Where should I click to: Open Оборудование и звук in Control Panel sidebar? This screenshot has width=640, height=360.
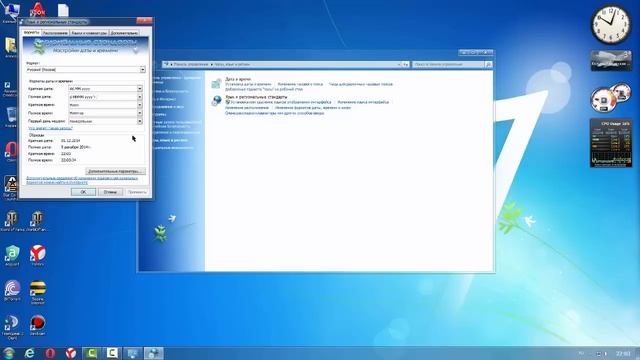coord(168,107)
